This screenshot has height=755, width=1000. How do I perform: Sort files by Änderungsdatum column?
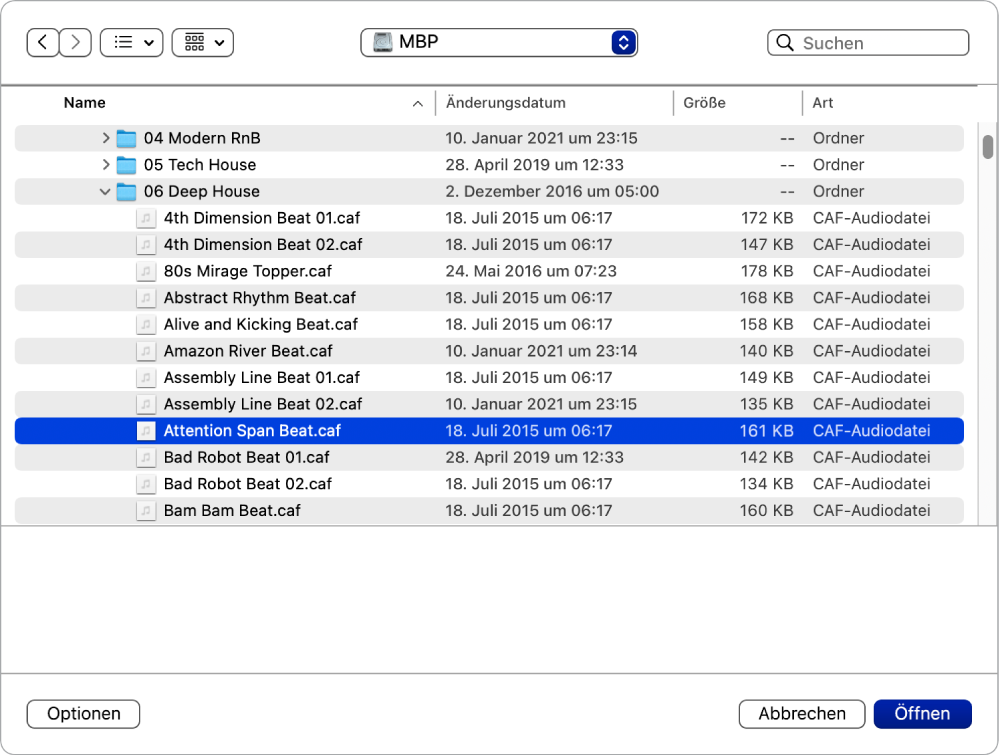tap(505, 103)
